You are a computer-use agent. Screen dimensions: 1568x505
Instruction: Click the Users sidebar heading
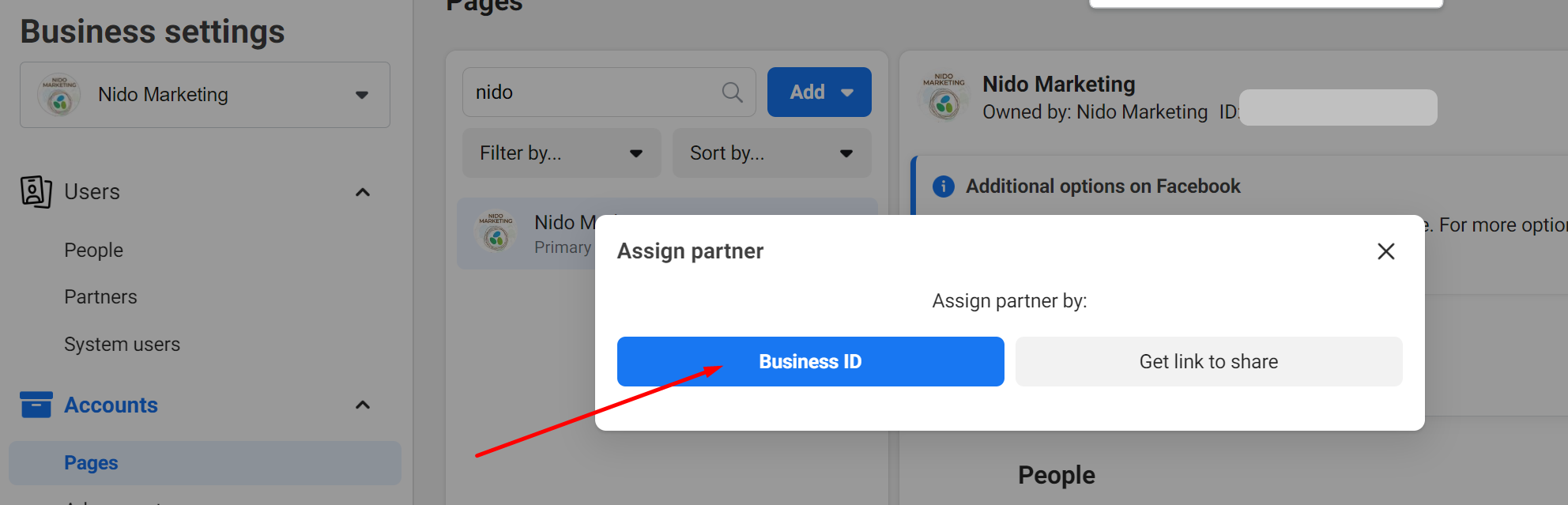[92, 192]
